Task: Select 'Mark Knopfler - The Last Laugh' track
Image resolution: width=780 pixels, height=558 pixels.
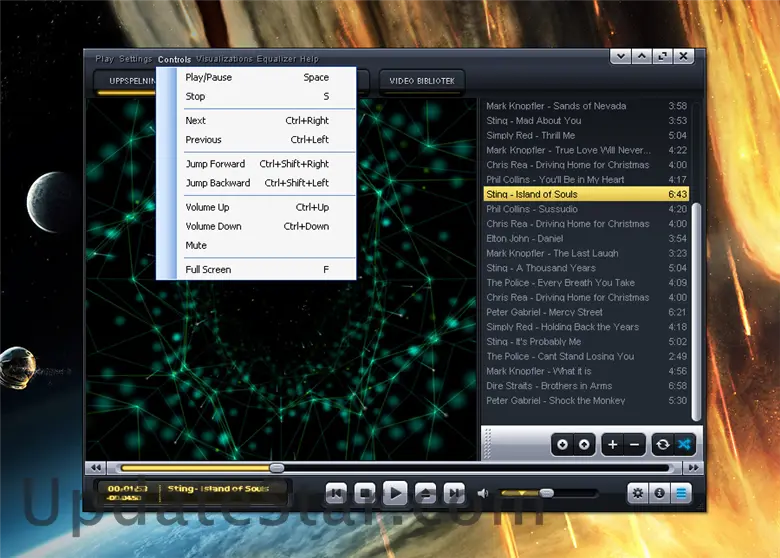Action: click(x=586, y=253)
